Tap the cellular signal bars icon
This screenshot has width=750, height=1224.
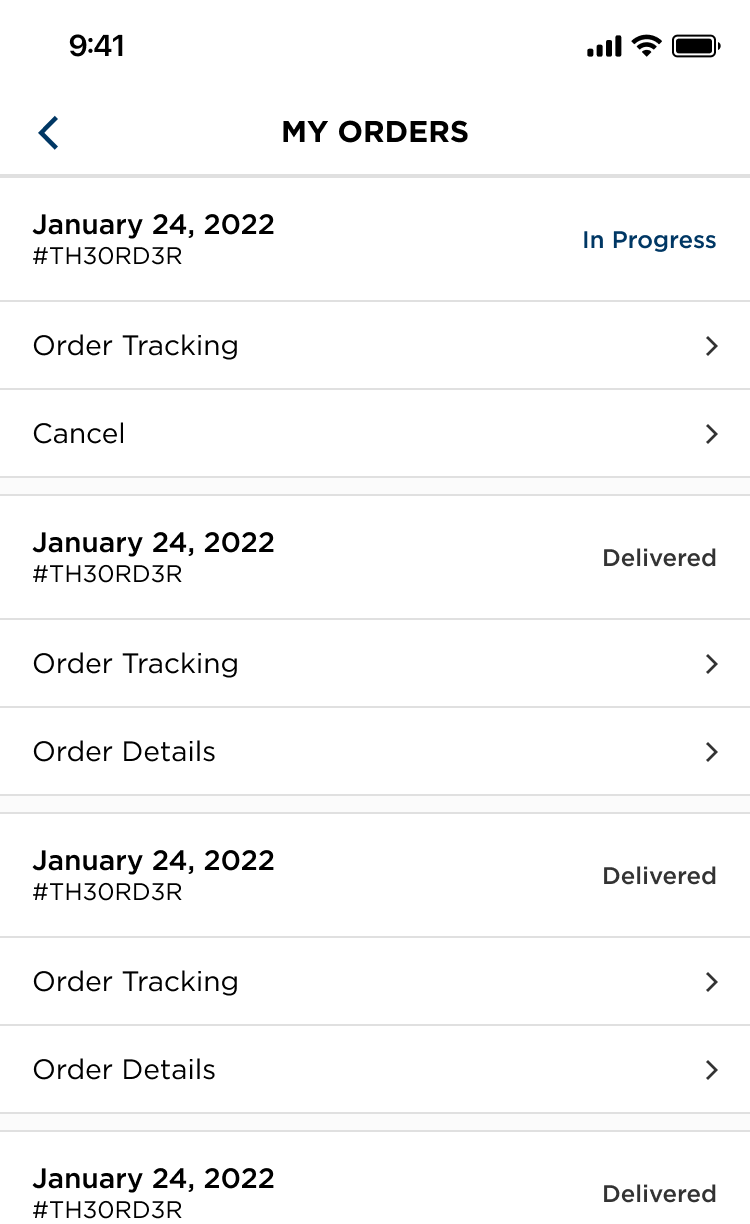click(604, 47)
